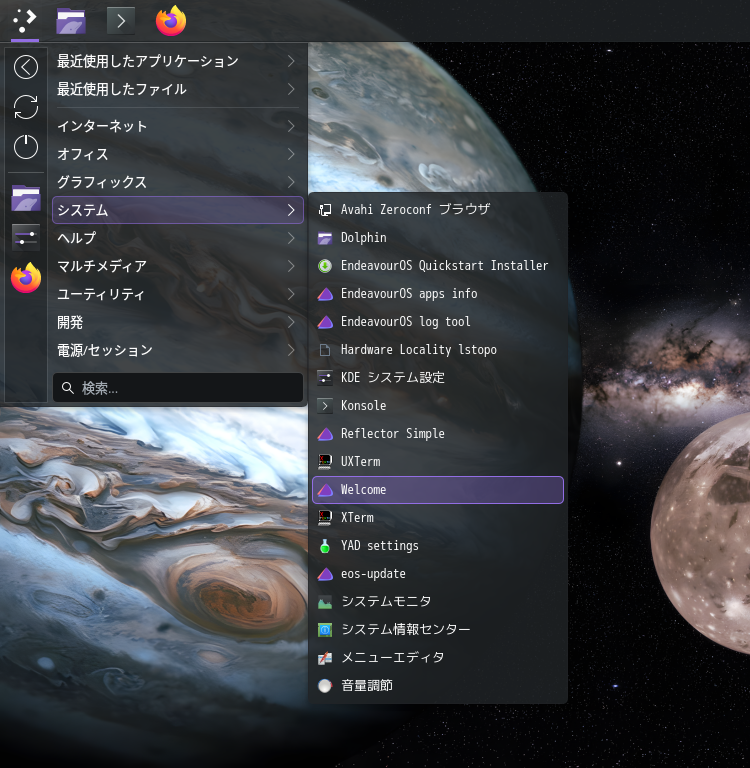Choose eos-update from the system submenu

[438, 574]
